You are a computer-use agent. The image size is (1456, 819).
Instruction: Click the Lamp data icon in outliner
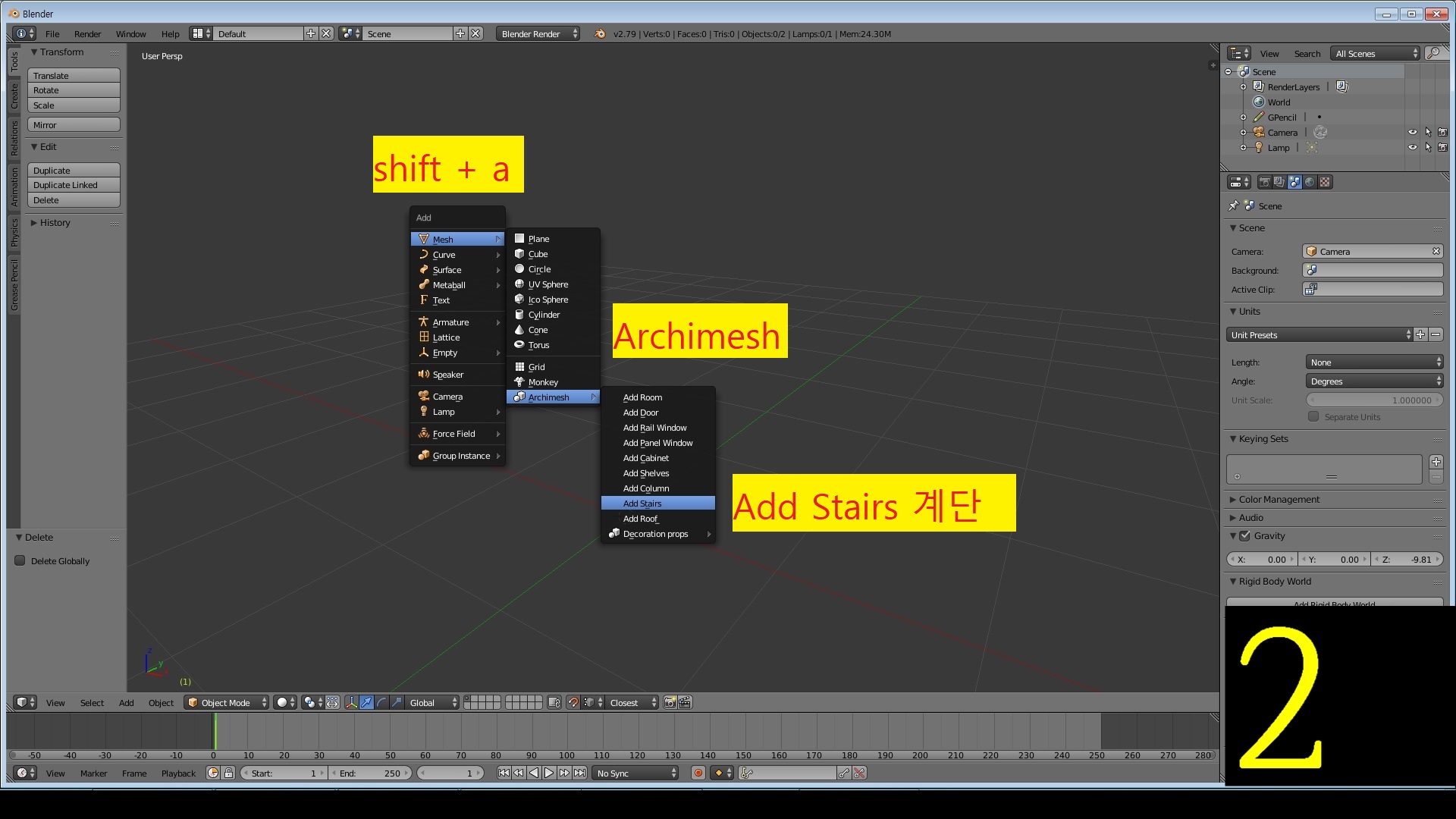[1312, 147]
